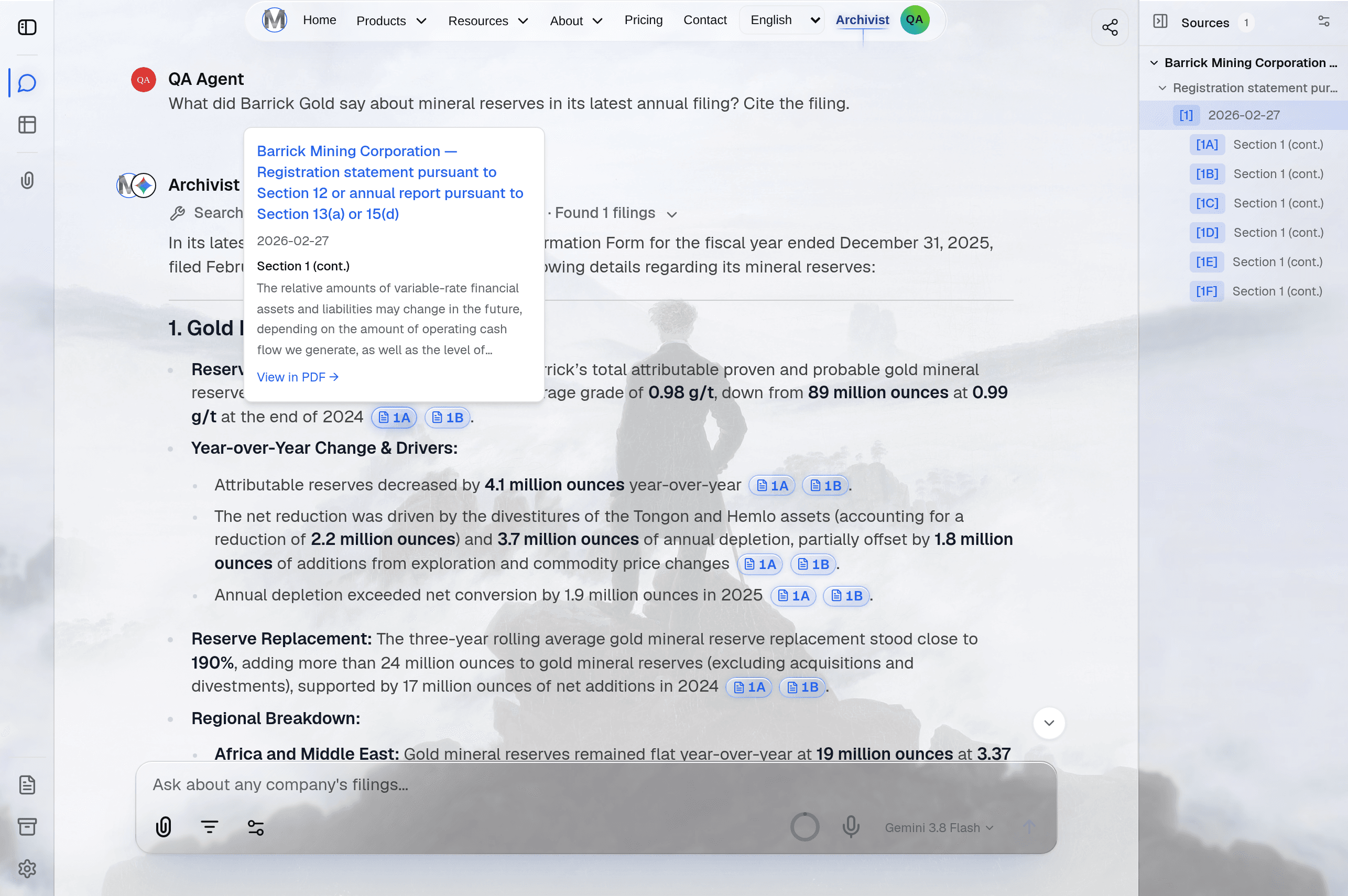1348x896 pixels.
Task: Expand the Products menu
Action: pos(391,20)
